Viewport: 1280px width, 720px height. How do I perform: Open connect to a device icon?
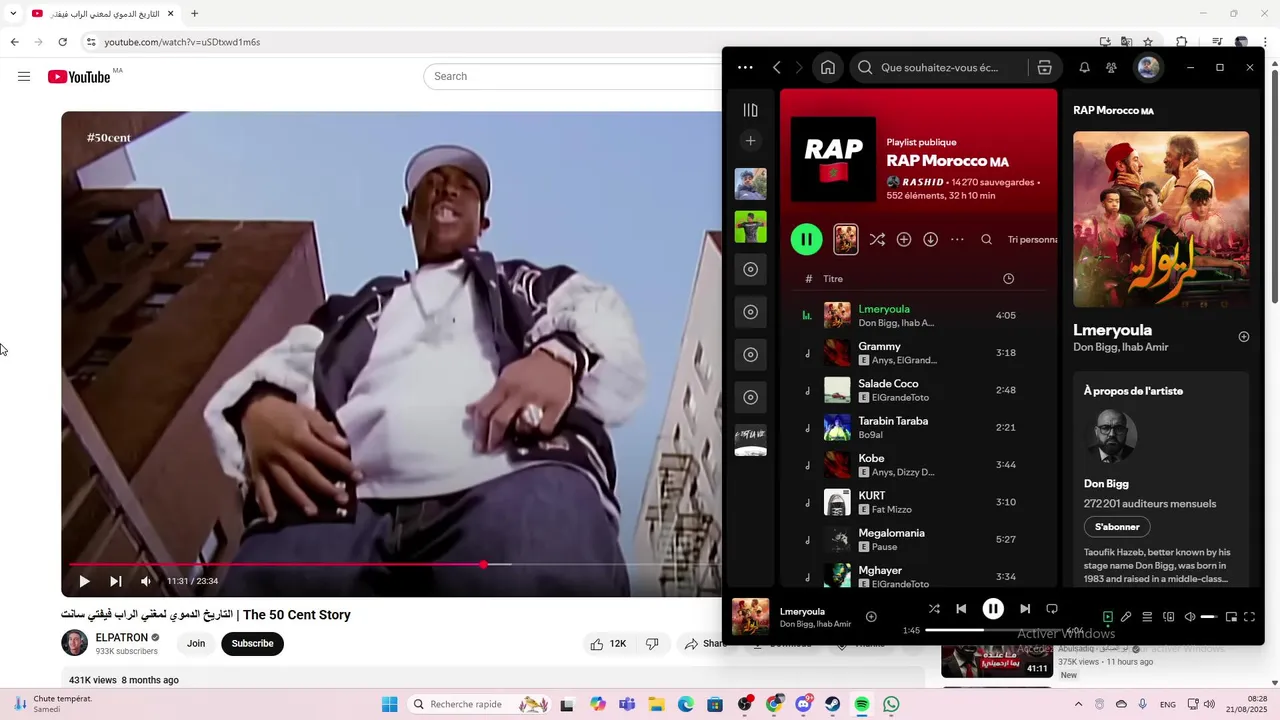pyautogui.click(x=1169, y=617)
